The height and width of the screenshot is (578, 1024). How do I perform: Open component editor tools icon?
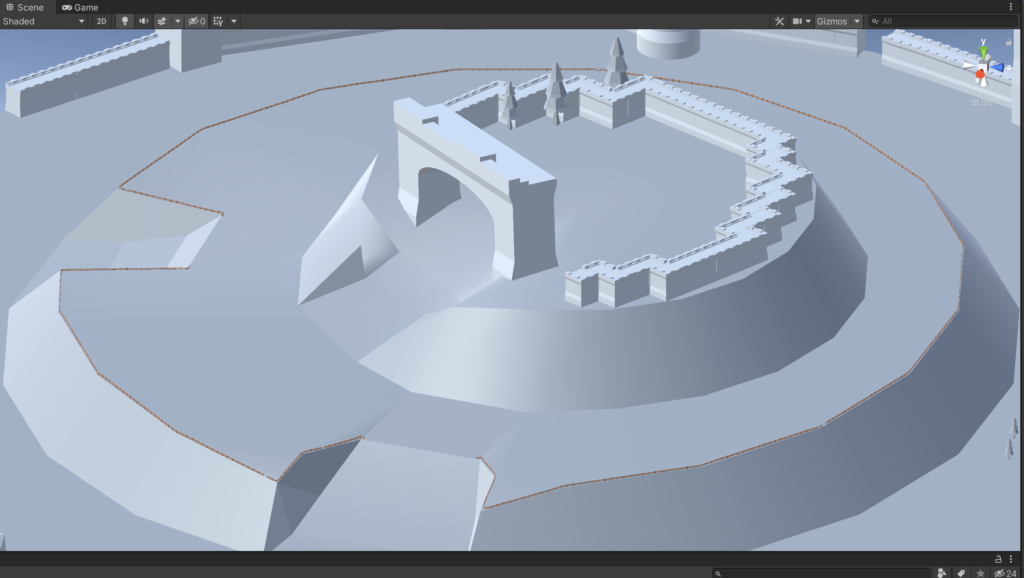tap(779, 21)
